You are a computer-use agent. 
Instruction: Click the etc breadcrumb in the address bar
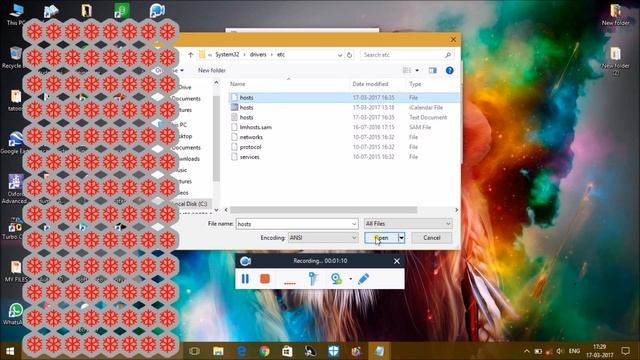coord(281,55)
